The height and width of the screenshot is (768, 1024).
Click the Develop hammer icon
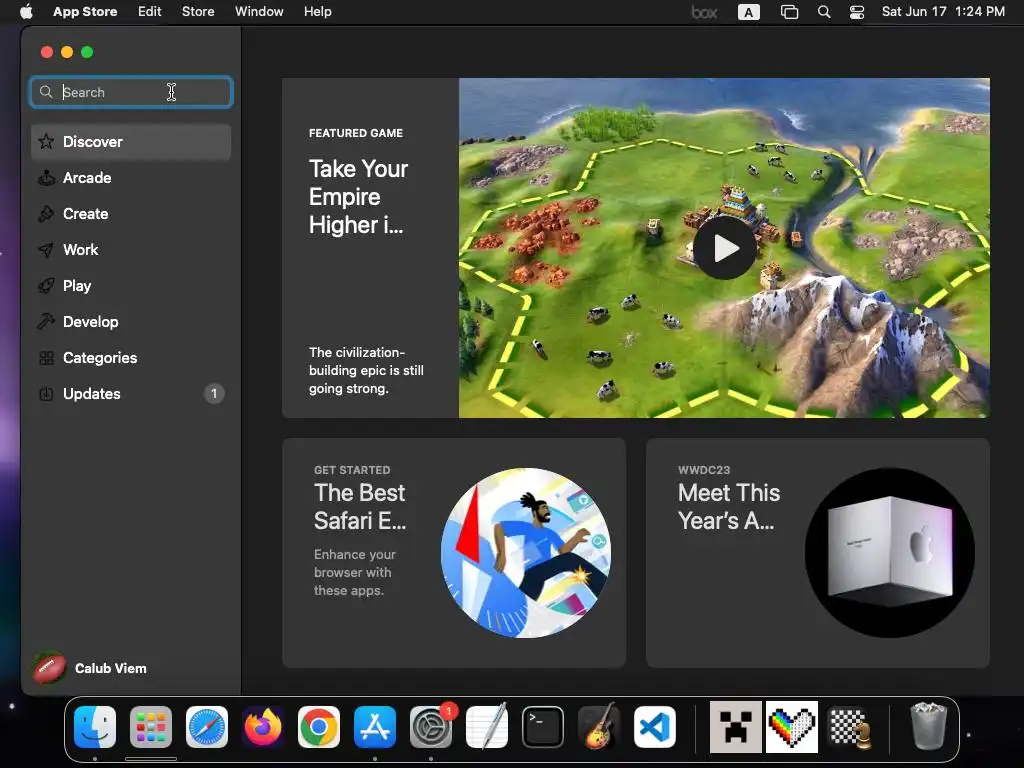pos(46,321)
